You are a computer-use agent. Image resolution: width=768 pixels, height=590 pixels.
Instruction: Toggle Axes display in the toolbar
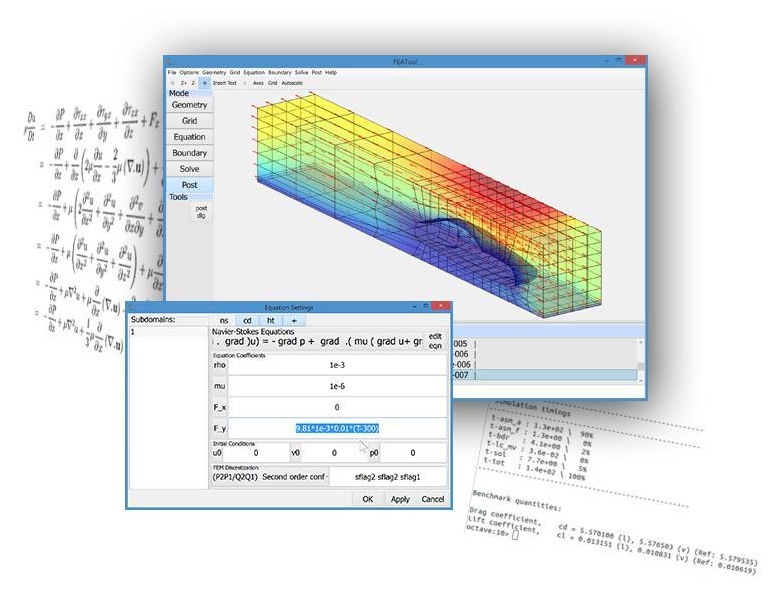coord(258,83)
